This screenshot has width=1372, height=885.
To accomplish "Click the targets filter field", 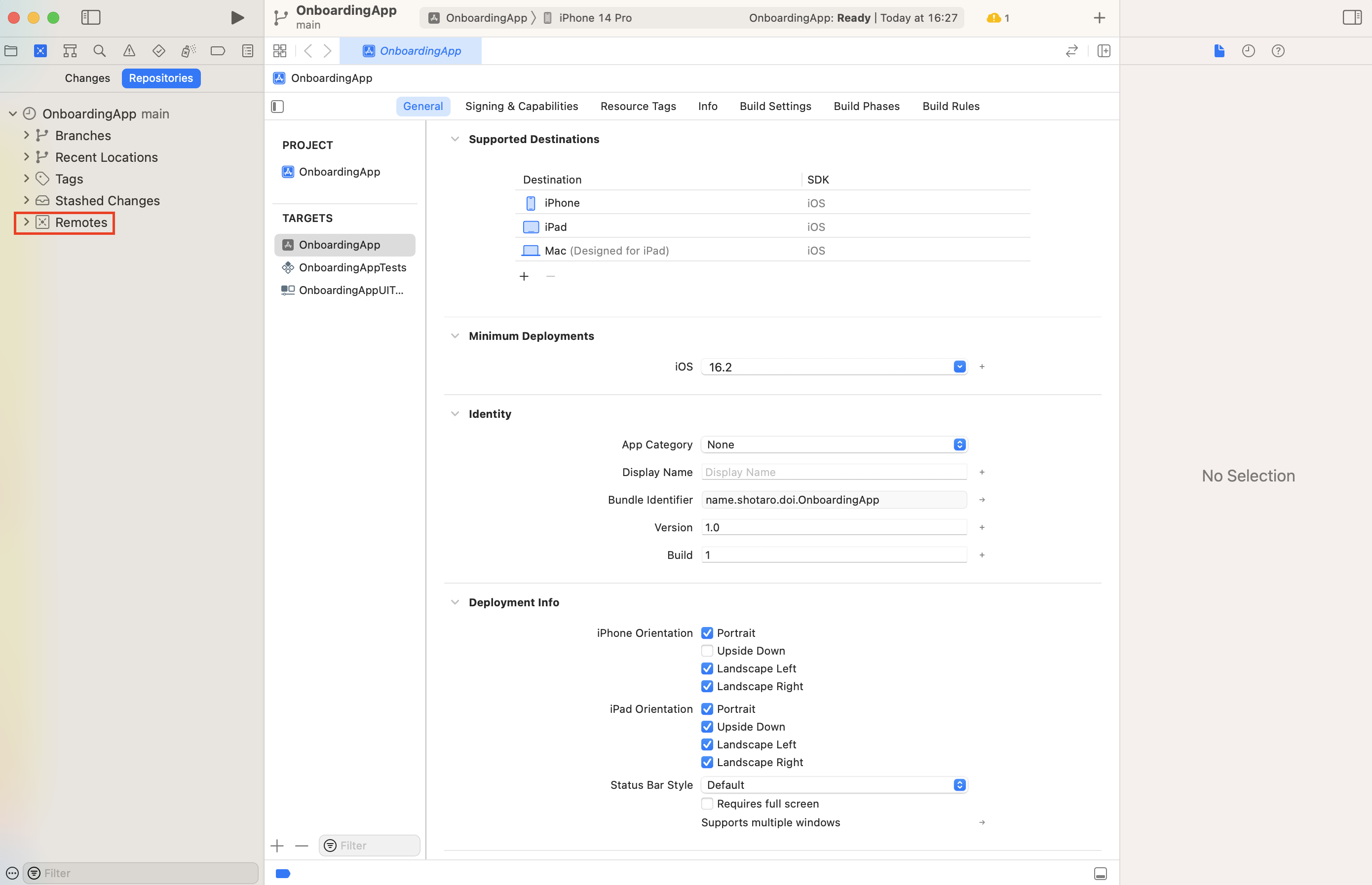I will pos(369,846).
